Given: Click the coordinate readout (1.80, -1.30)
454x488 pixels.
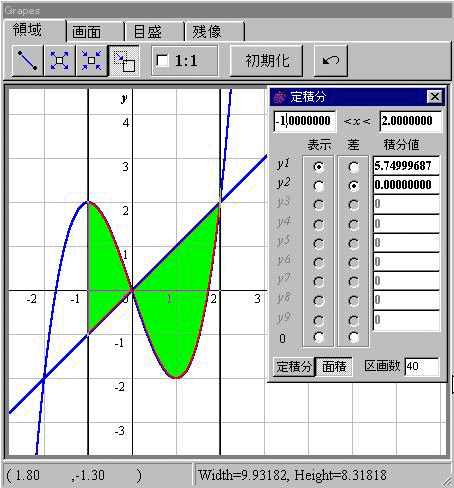Looking at the screenshot, I should pyautogui.click(x=74, y=475).
